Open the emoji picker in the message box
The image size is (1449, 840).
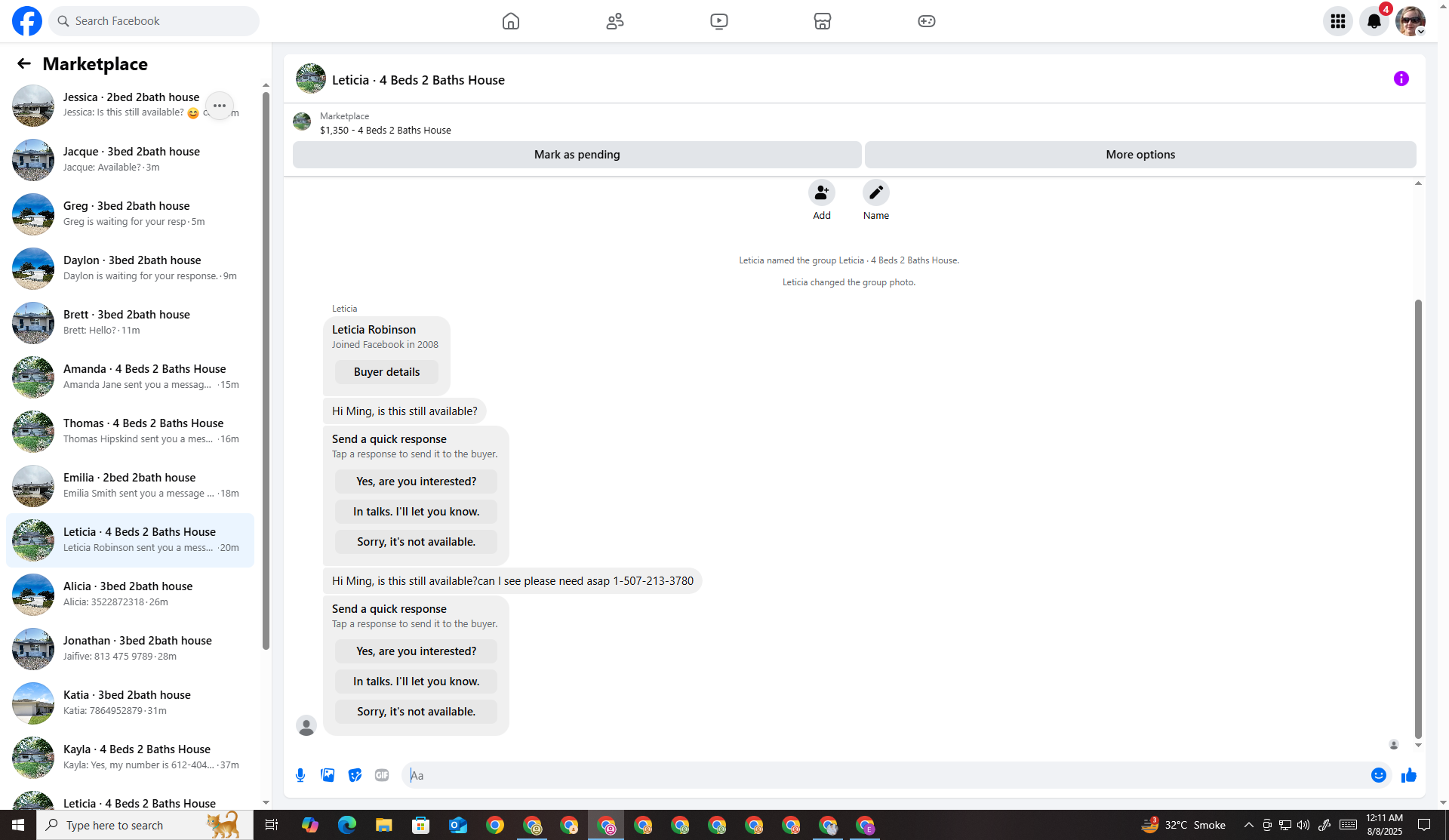tap(1378, 775)
